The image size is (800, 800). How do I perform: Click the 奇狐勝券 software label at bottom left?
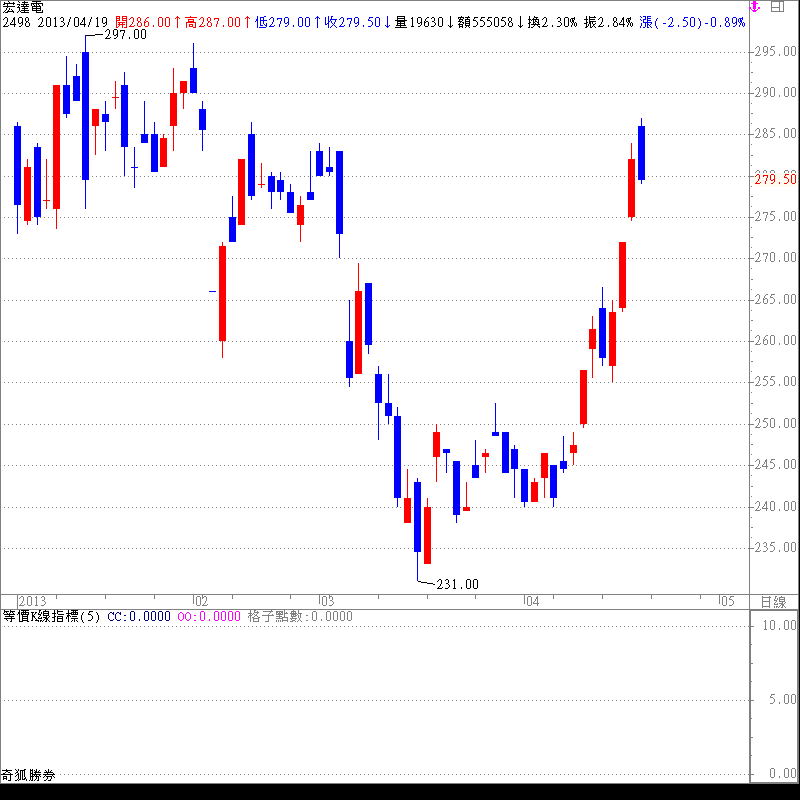click(x=28, y=774)
